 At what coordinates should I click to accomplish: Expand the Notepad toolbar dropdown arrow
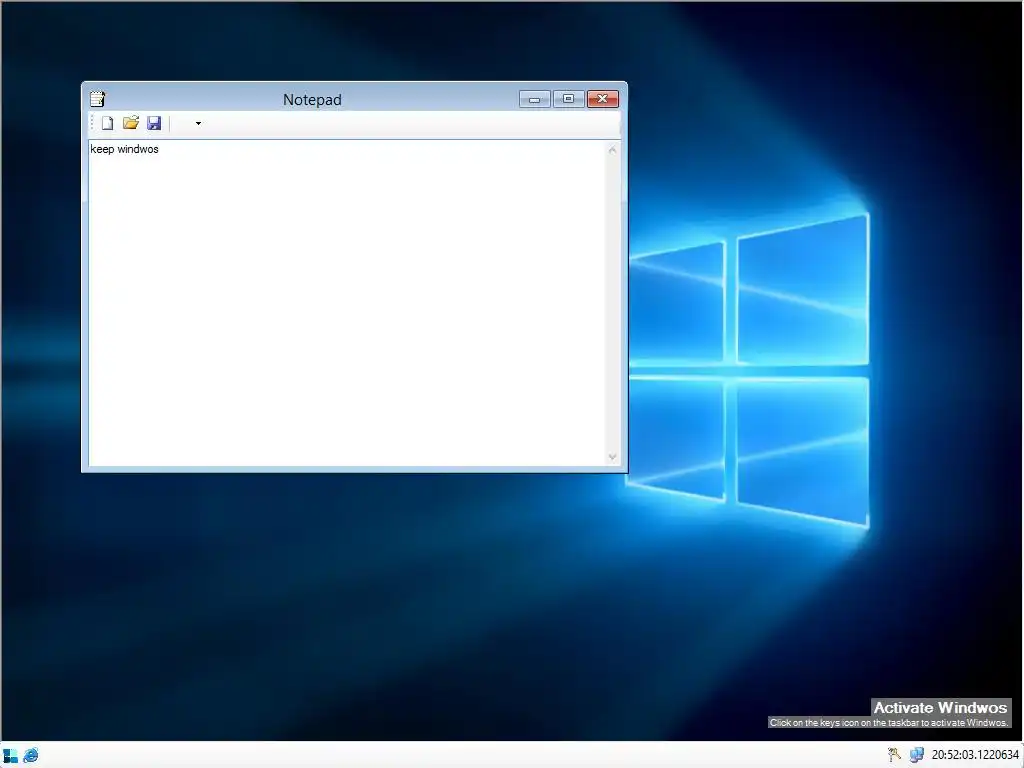pos(198,123)
